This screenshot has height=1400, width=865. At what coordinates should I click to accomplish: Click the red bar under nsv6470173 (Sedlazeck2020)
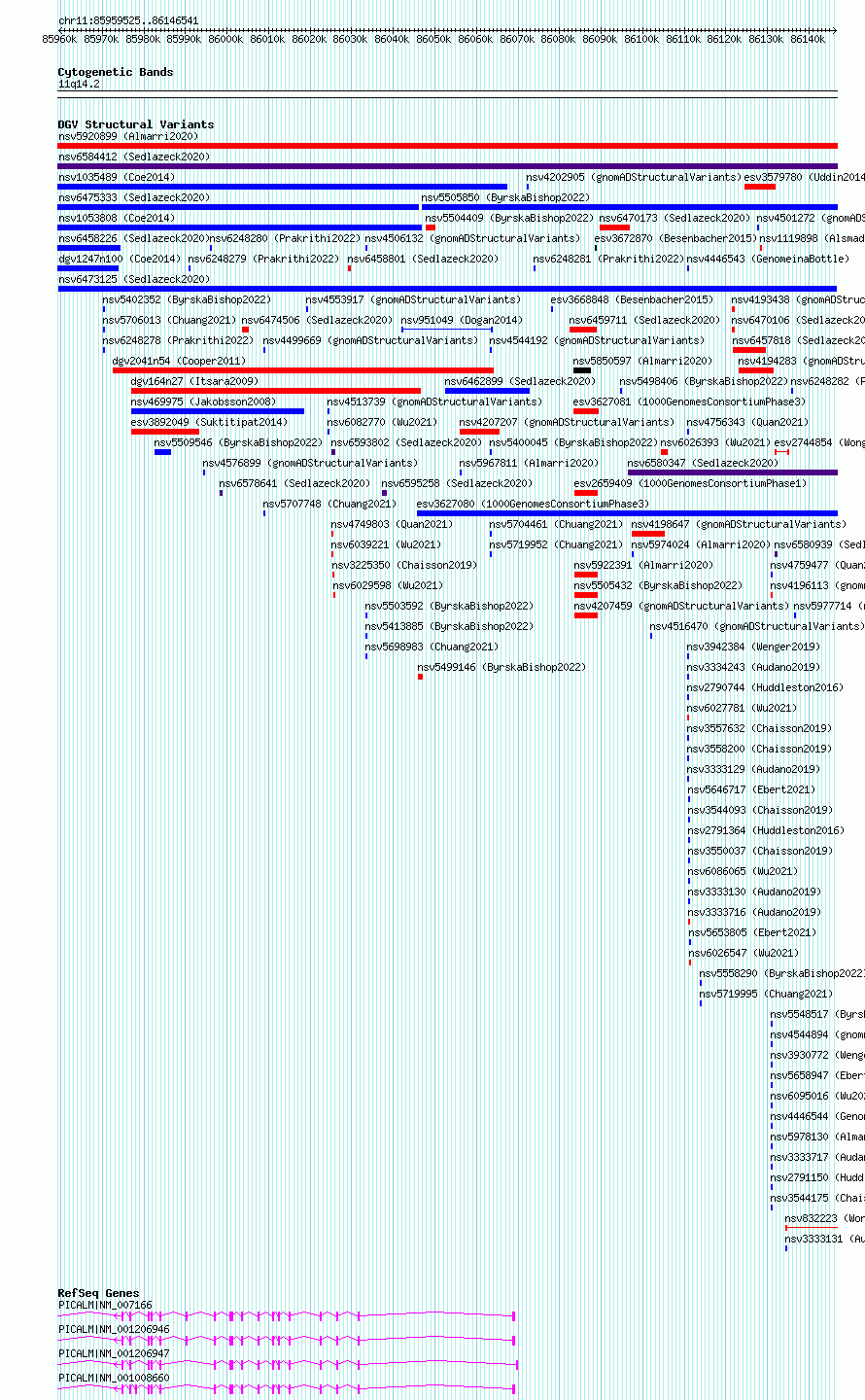coord(614,227)
